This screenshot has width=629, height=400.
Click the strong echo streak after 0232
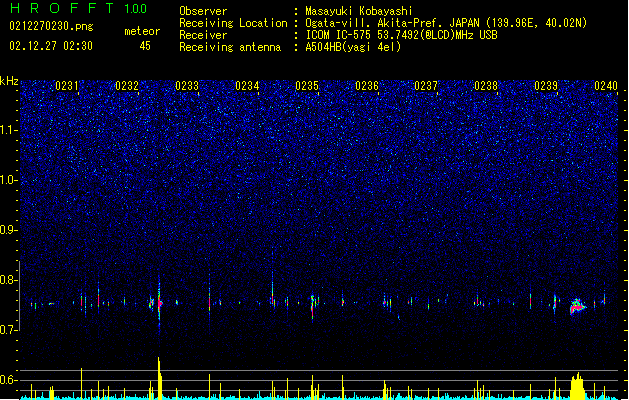point(159,303)
